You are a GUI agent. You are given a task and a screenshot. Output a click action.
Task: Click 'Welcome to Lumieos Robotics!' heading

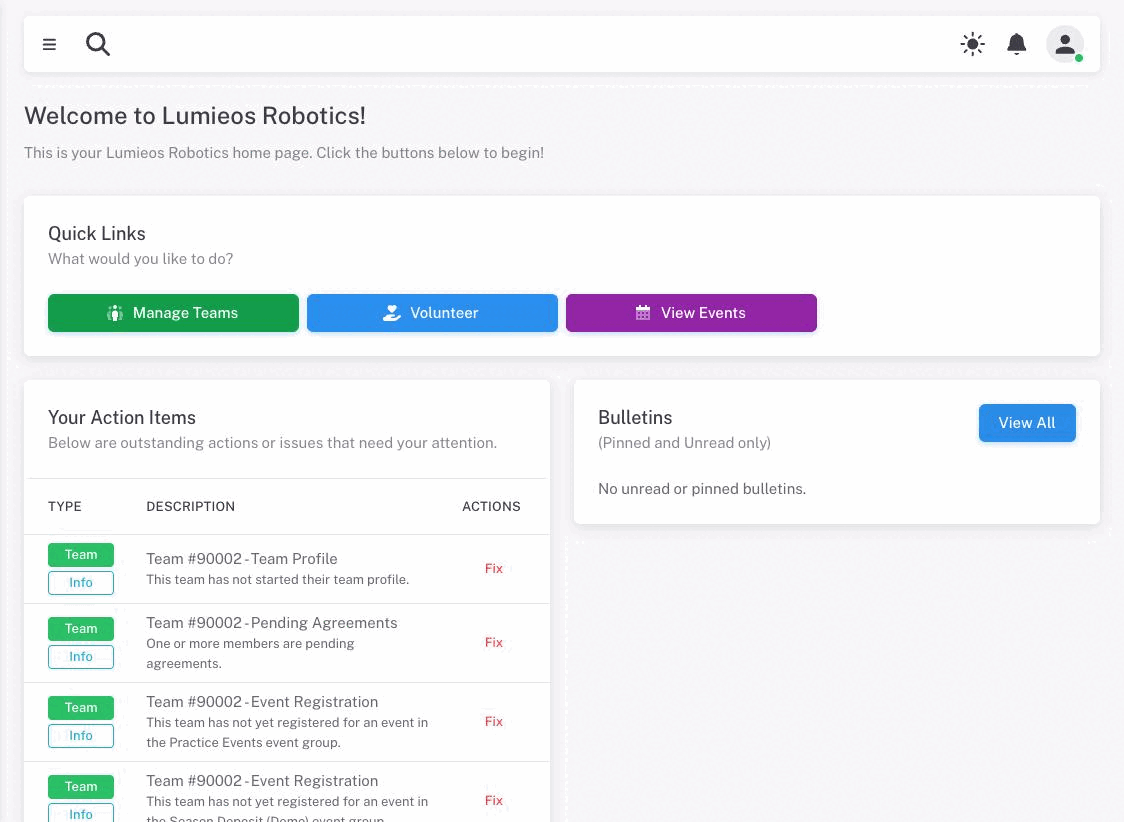click(x=195, y=115)
